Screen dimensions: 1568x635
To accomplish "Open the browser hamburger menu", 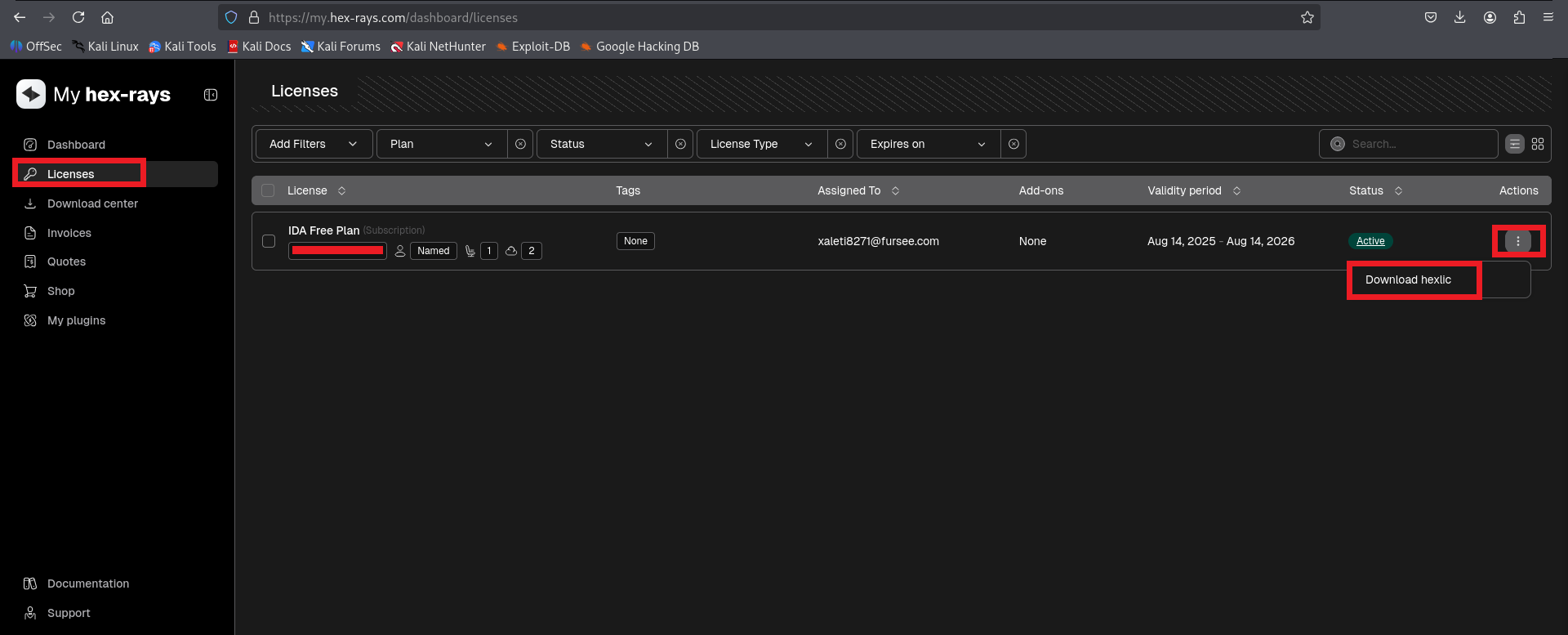I will pyautogui.click(x=1548, y=17).
